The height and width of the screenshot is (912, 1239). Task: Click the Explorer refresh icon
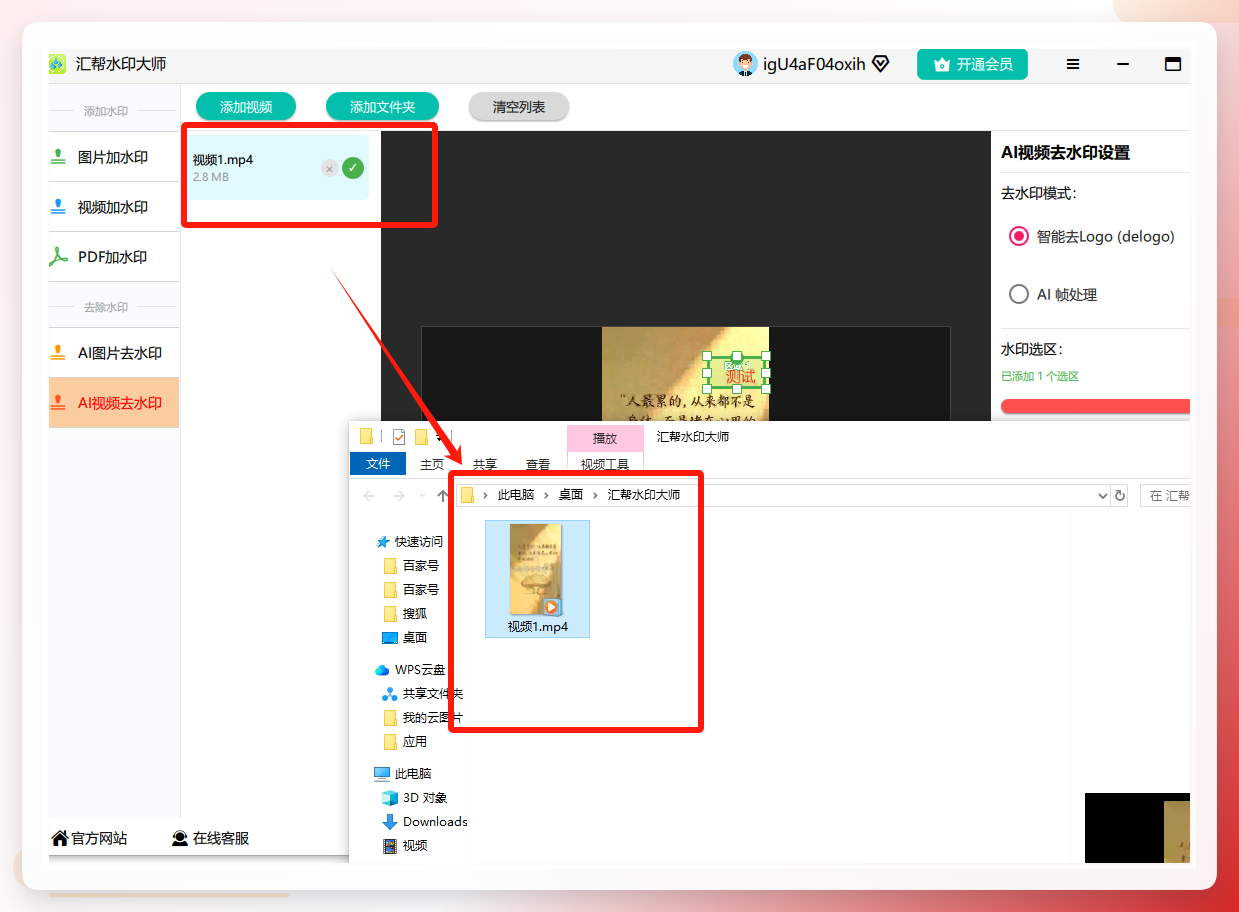pyautogui.click(x=1120, y=495)
